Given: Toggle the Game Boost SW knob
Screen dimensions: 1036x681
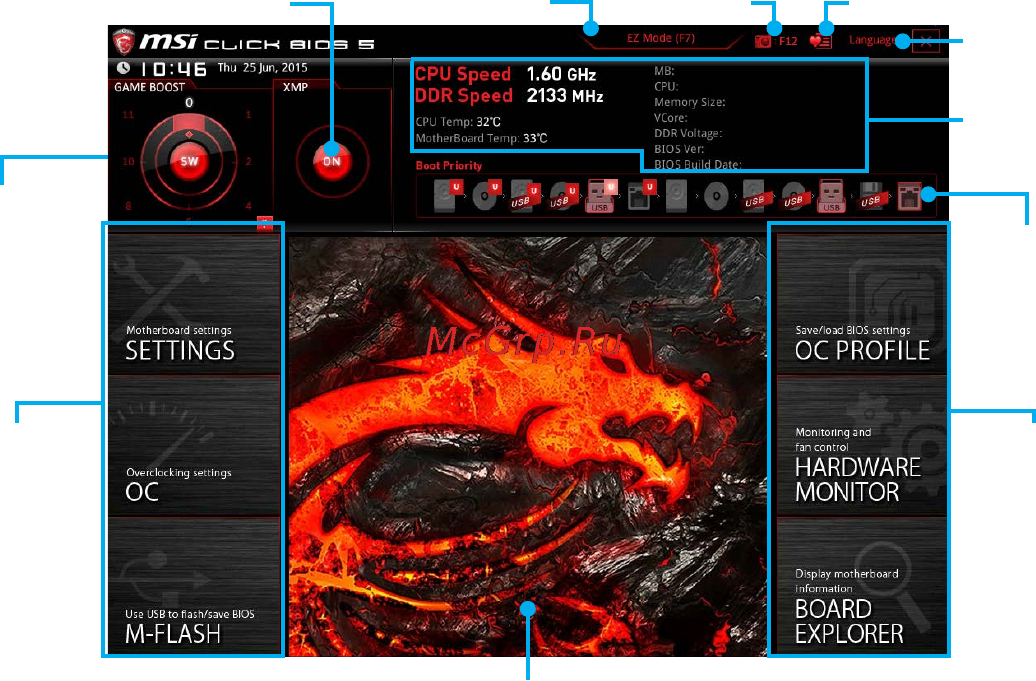Looking at the screenshot, I should (x=189, y=161).
